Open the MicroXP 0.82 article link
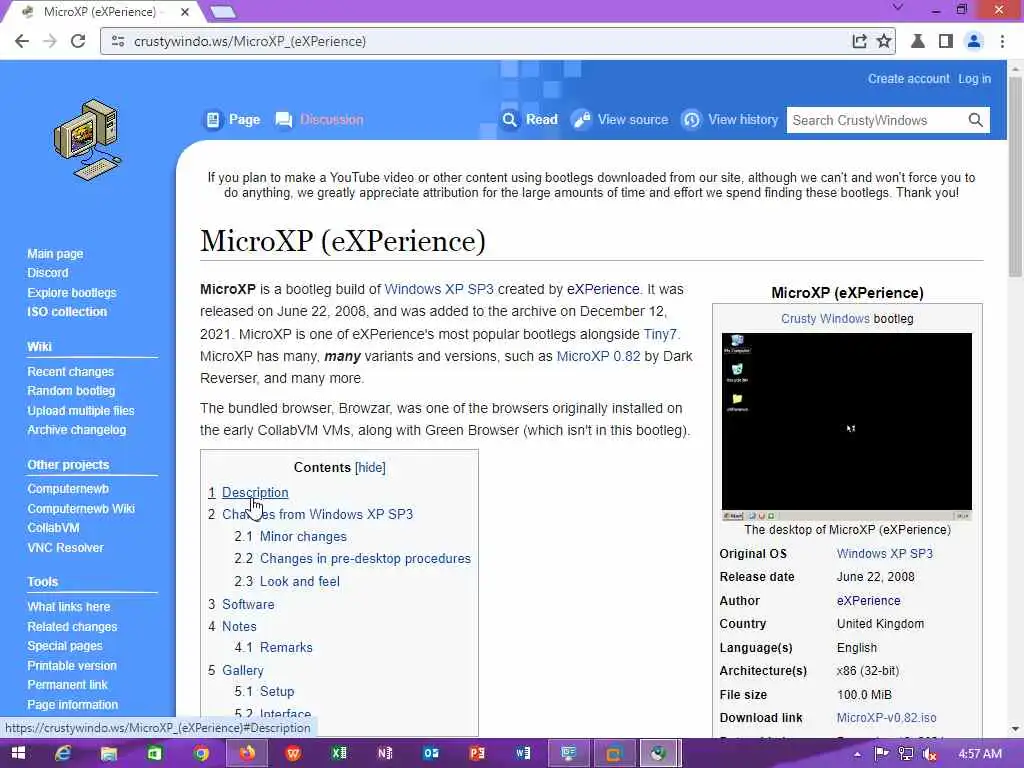Image resolution: width=1024 pixels, height=768 pixels. (x=598, y=357)
